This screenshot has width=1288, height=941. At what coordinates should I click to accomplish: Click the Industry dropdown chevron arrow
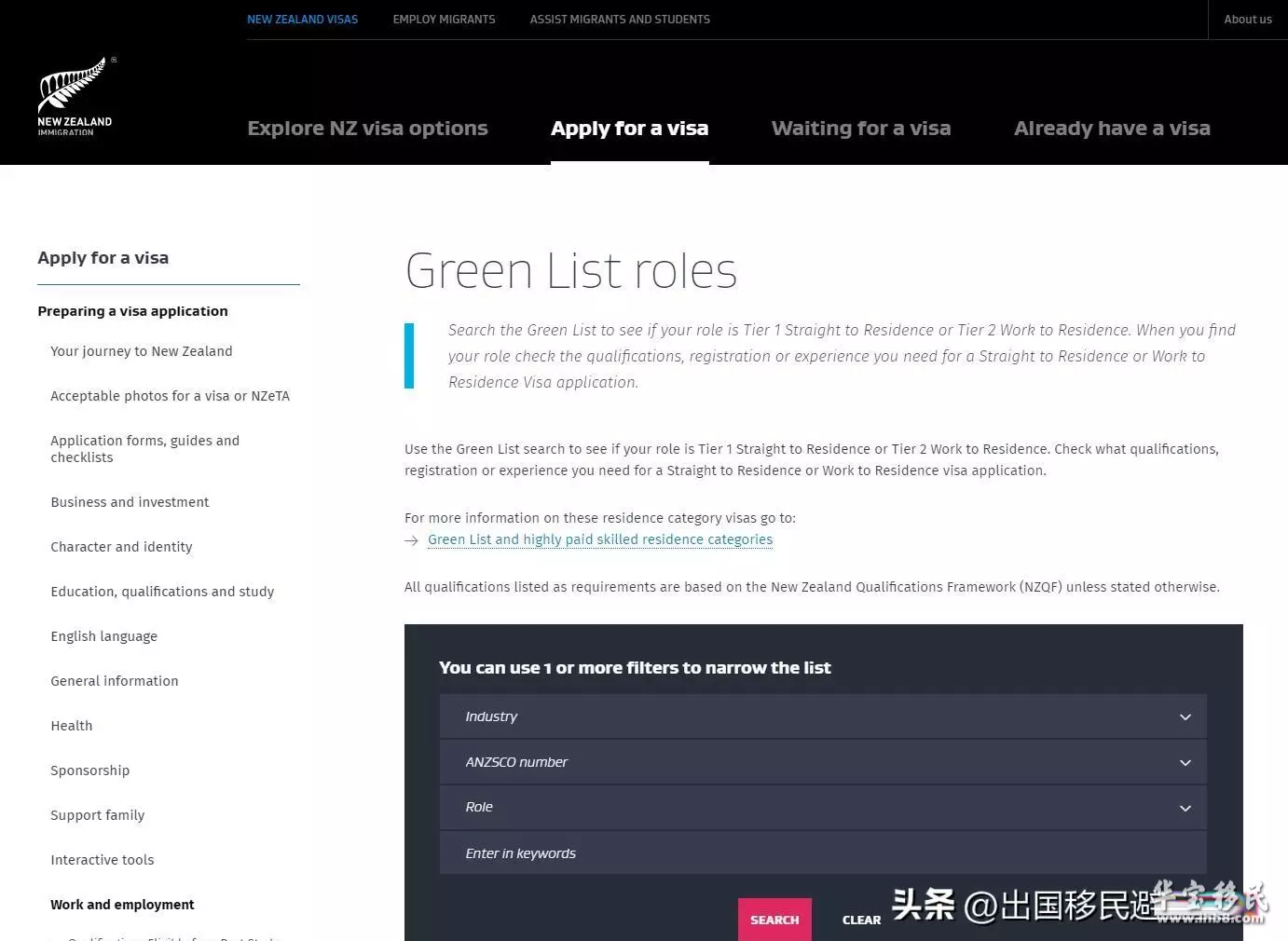(1185, 717)
